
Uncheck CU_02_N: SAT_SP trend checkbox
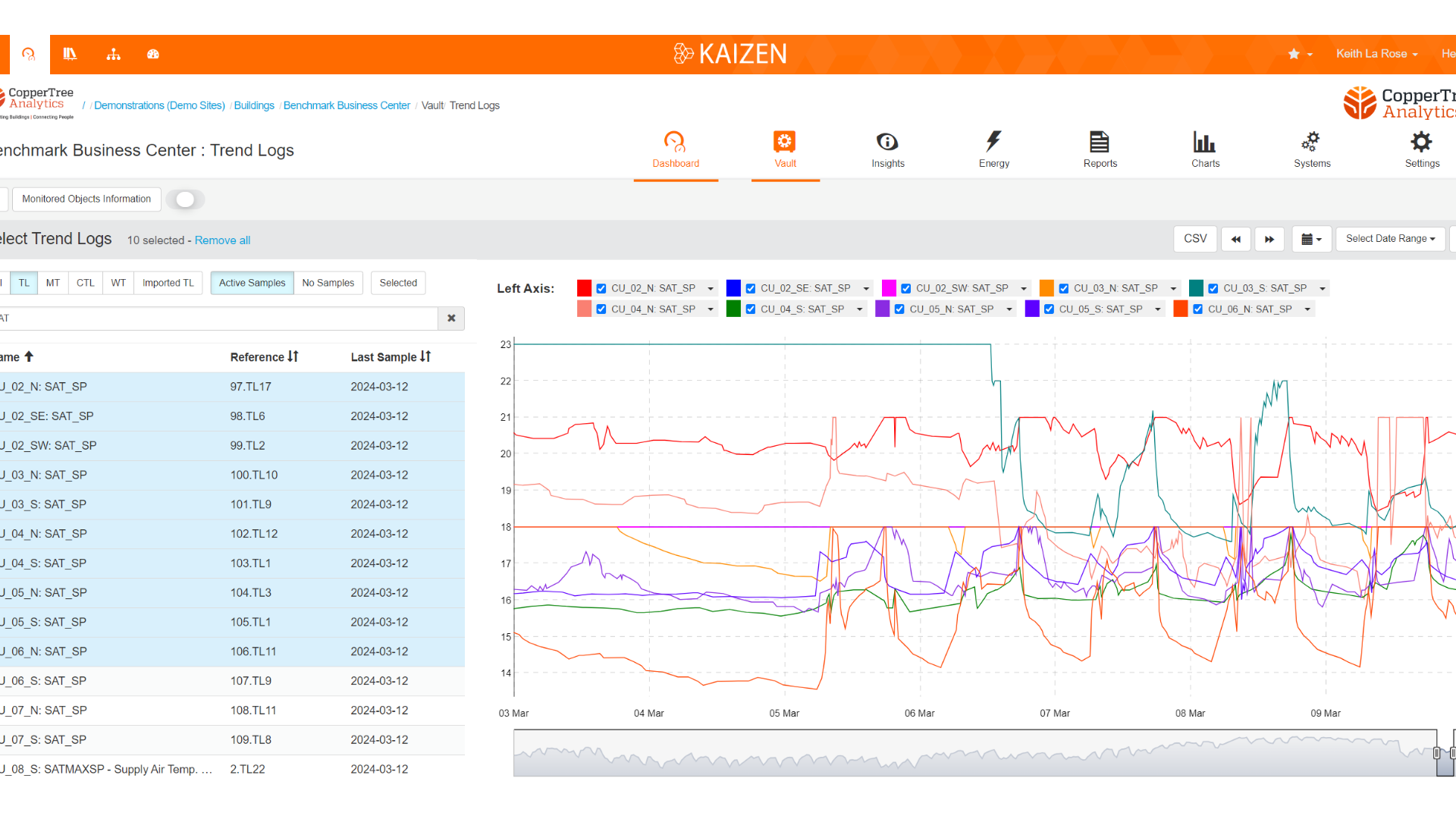pyautogui.click(x=601, y=289)
